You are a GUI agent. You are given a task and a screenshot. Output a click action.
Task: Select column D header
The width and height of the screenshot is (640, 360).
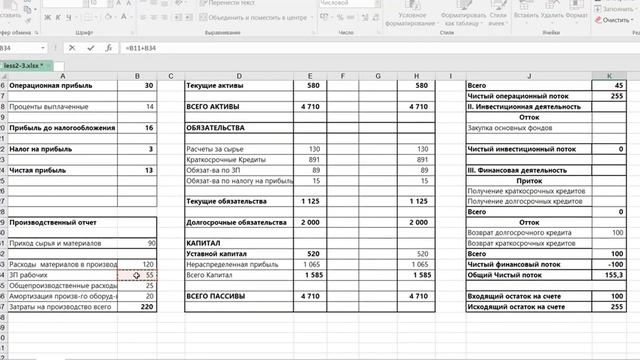[x=239, y=76]
